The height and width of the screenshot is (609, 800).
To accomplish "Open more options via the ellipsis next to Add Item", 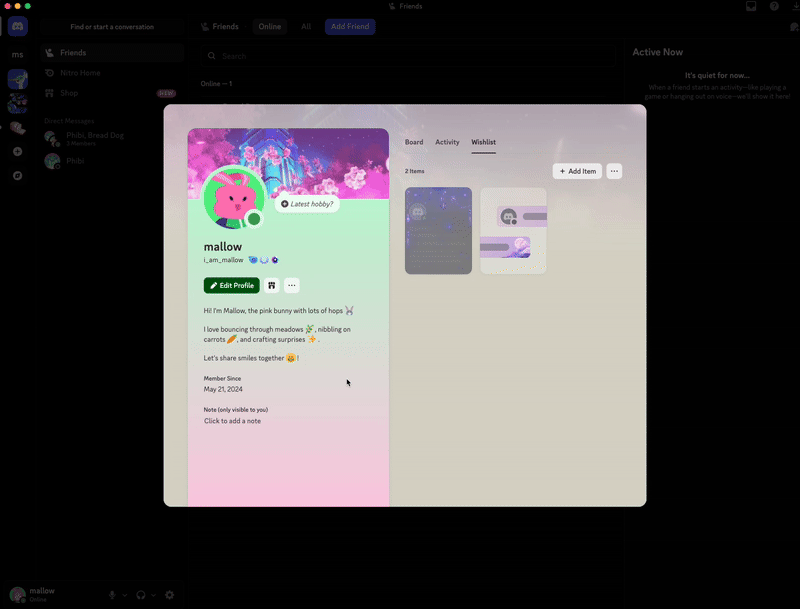I will [x=614, y=171].
